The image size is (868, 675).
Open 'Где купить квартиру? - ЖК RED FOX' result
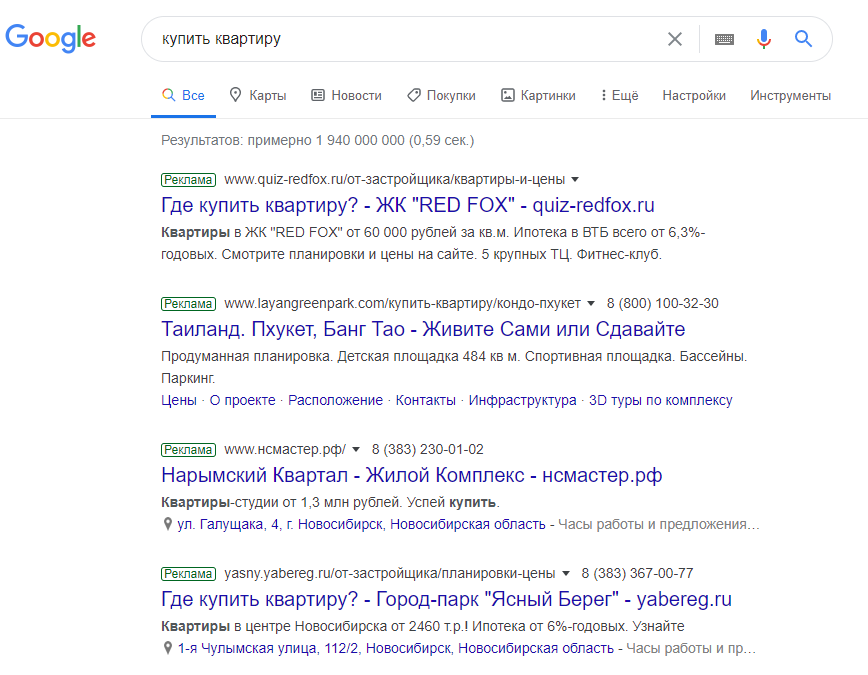pyautogui.click(x=407, y=205)
